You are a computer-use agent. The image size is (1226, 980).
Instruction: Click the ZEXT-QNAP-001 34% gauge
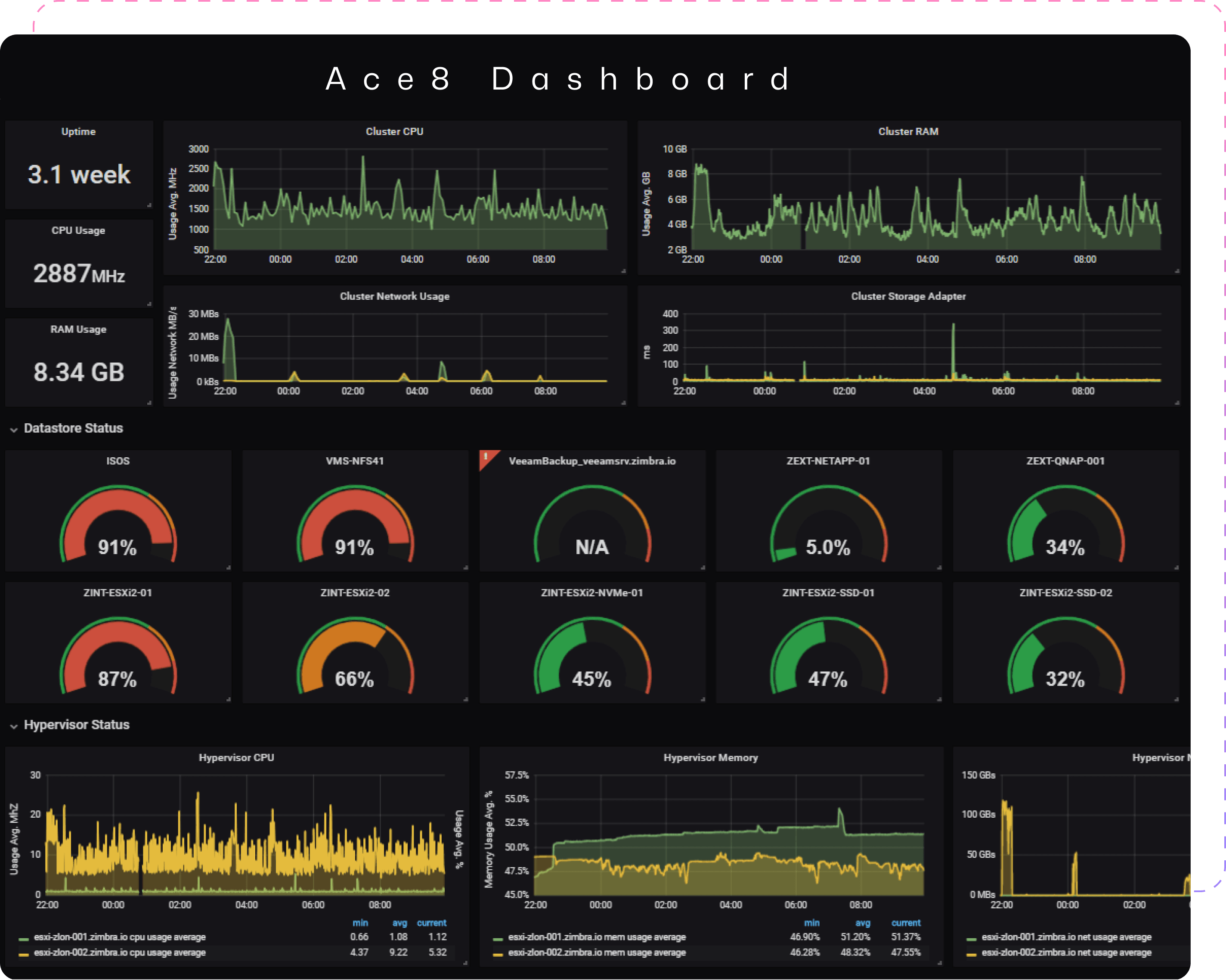pos(1065,524)
